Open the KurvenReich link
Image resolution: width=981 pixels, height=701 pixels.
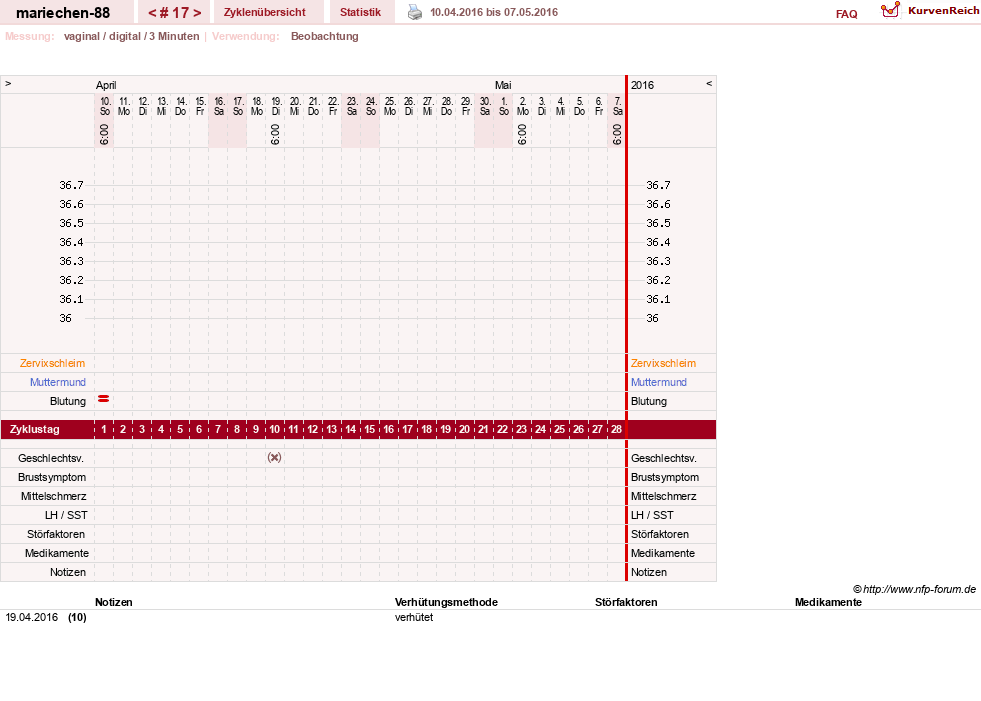tap(943, 11)
